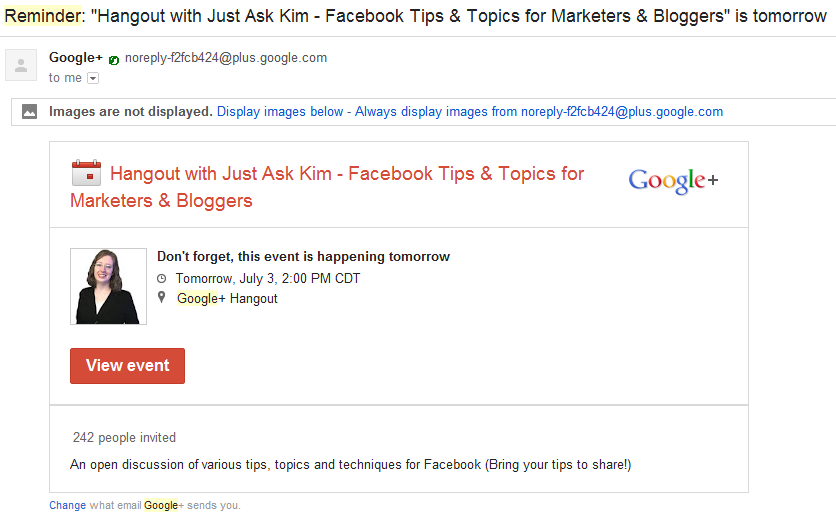The image size is (836, 520).
Task: Click '242 people invited' text
Action: tap(124, 437)
